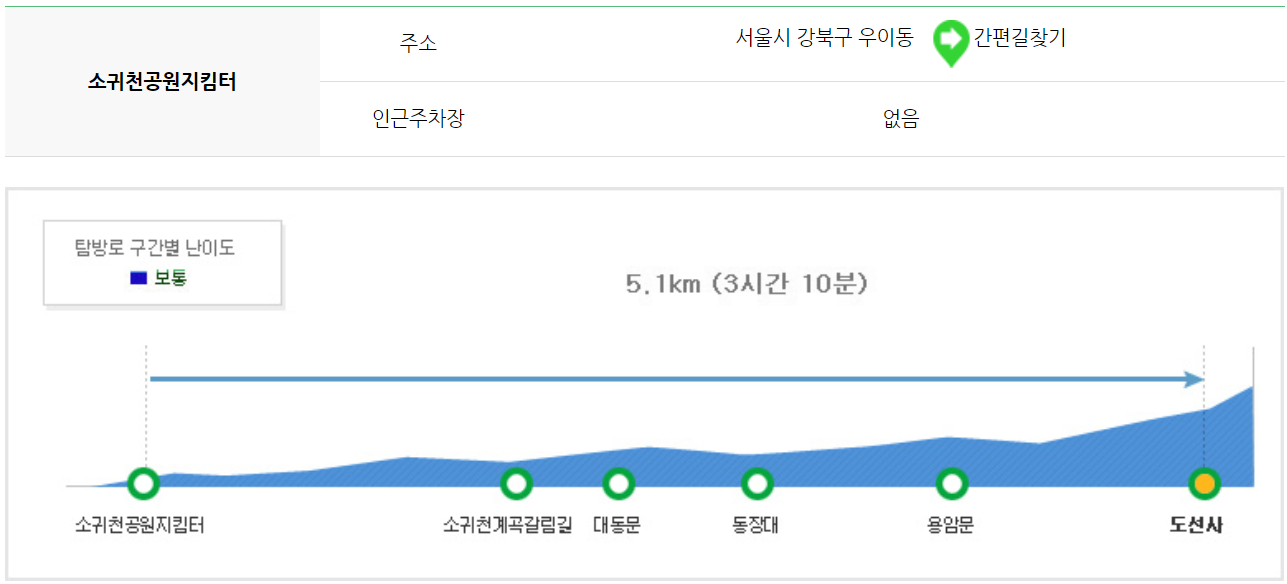The image size is (1287, 584).
Task: Click the 동장대 waypoint circle icon
Action: 758,482
